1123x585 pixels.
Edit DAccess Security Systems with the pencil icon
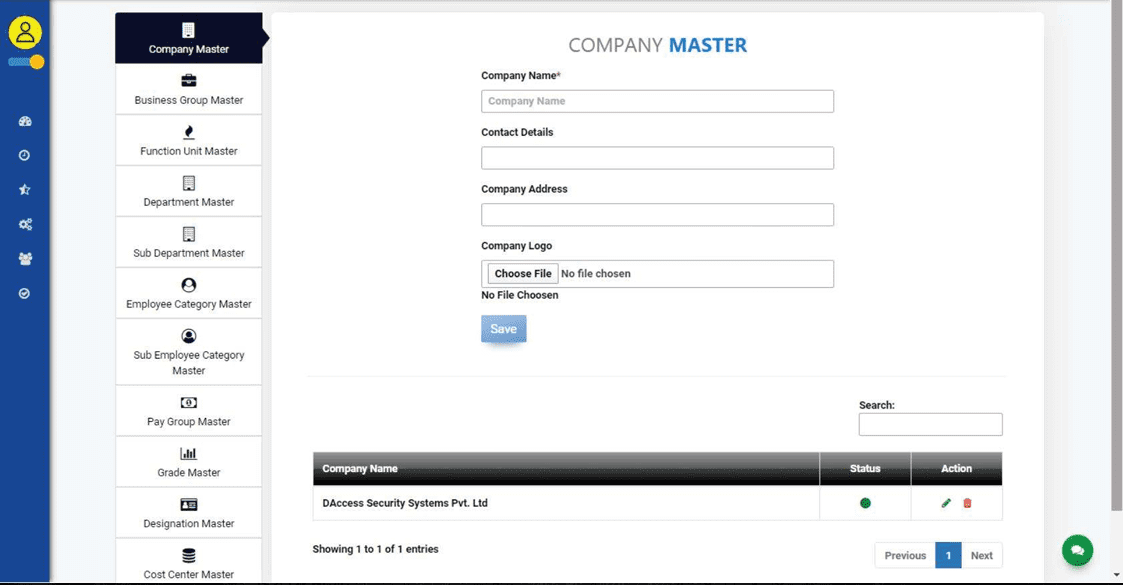946,503
